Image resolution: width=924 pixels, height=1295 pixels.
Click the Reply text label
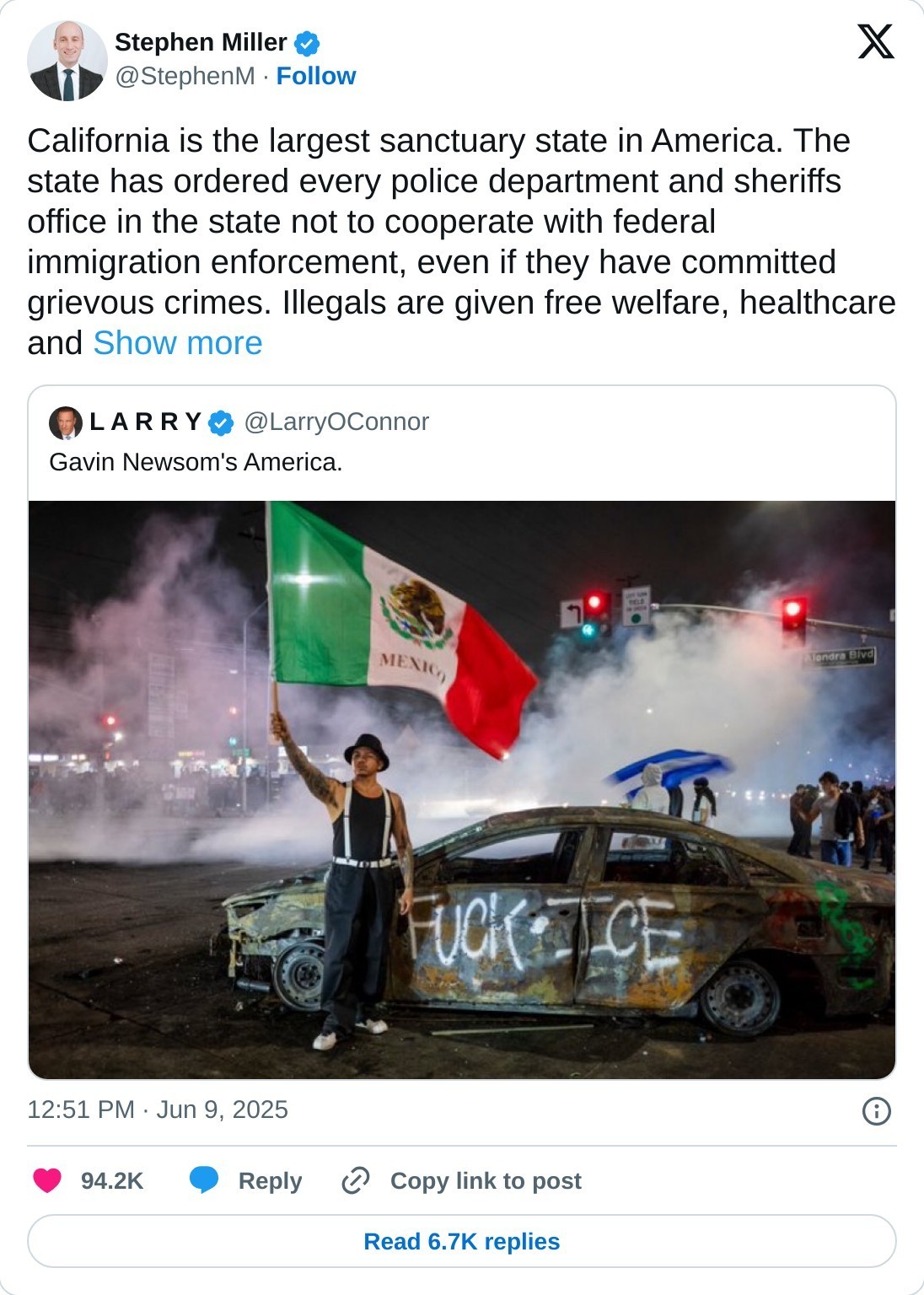(x=270, y=1180)
